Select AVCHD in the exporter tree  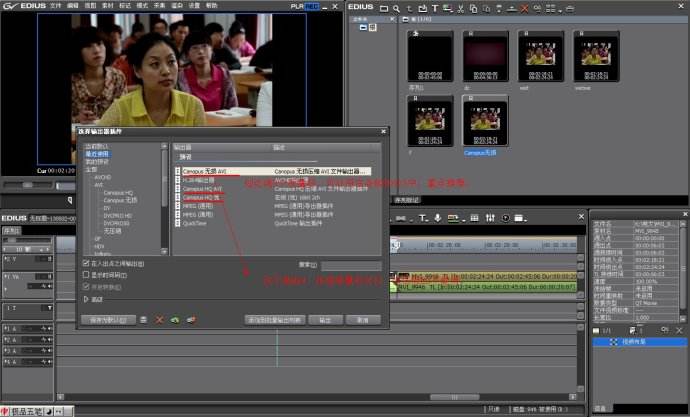[103, 177]
